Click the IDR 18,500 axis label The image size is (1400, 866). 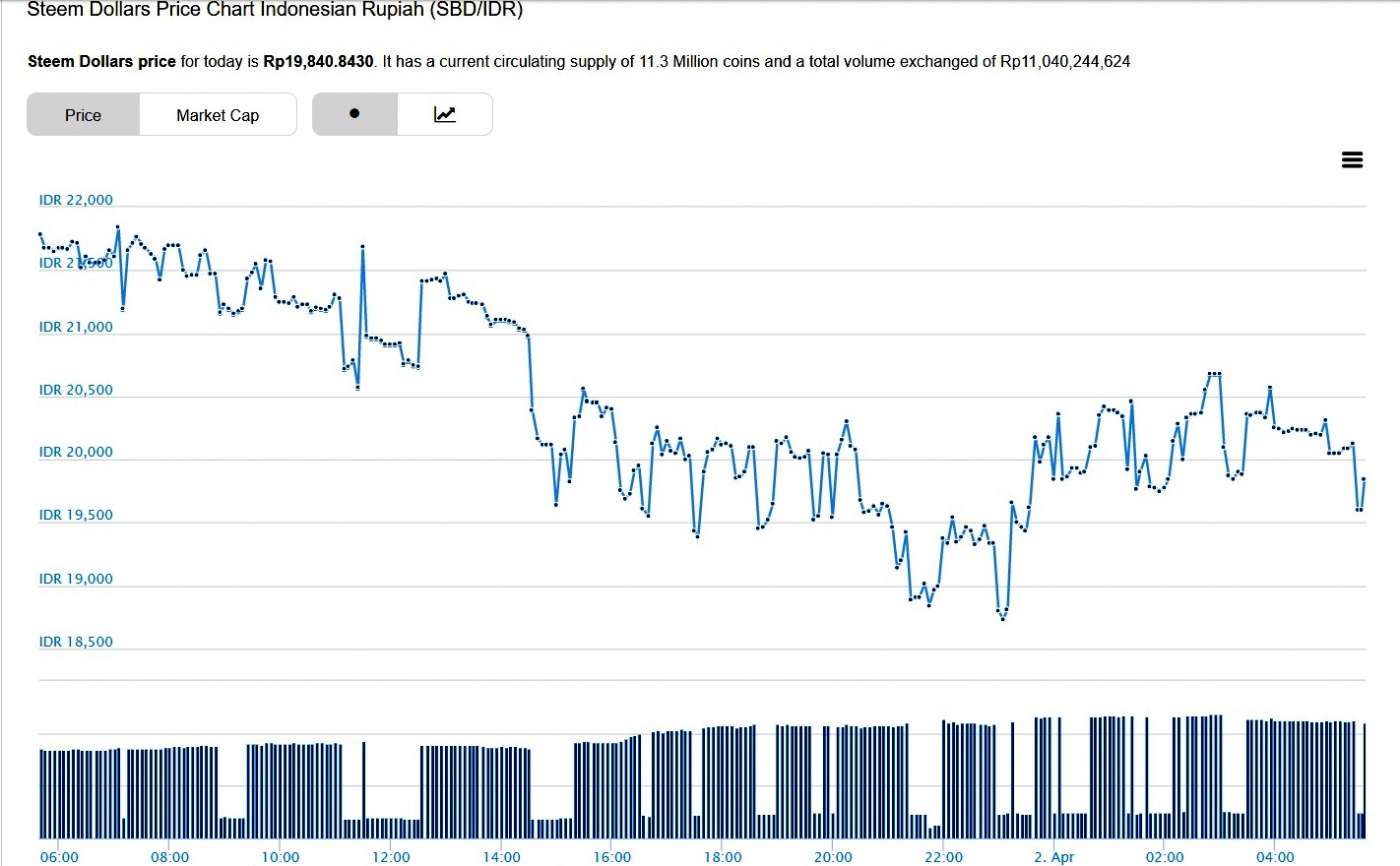tap(76, 642)
